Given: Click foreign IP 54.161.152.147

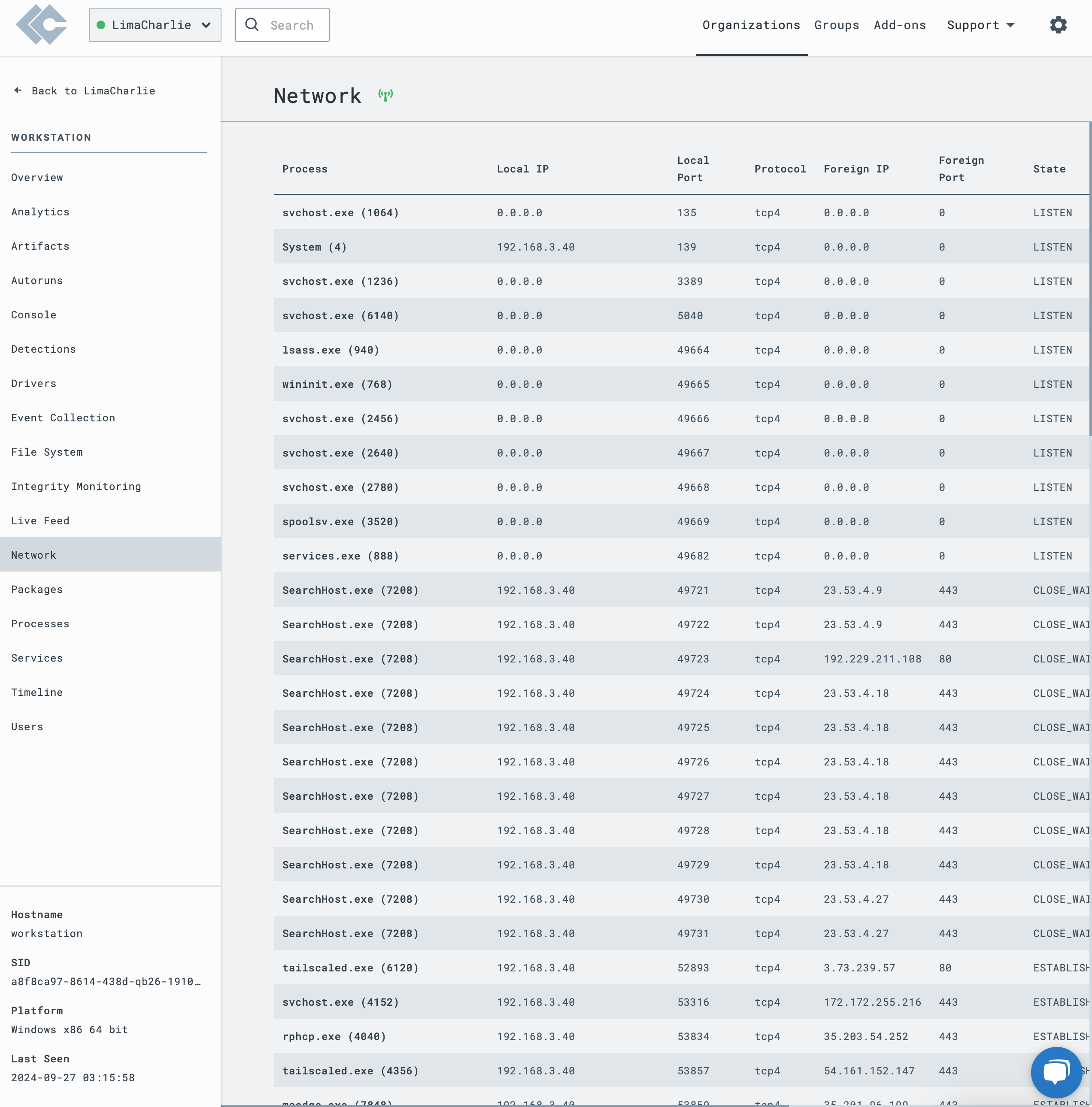Looking at the screenshot, I should [869, 1071].
